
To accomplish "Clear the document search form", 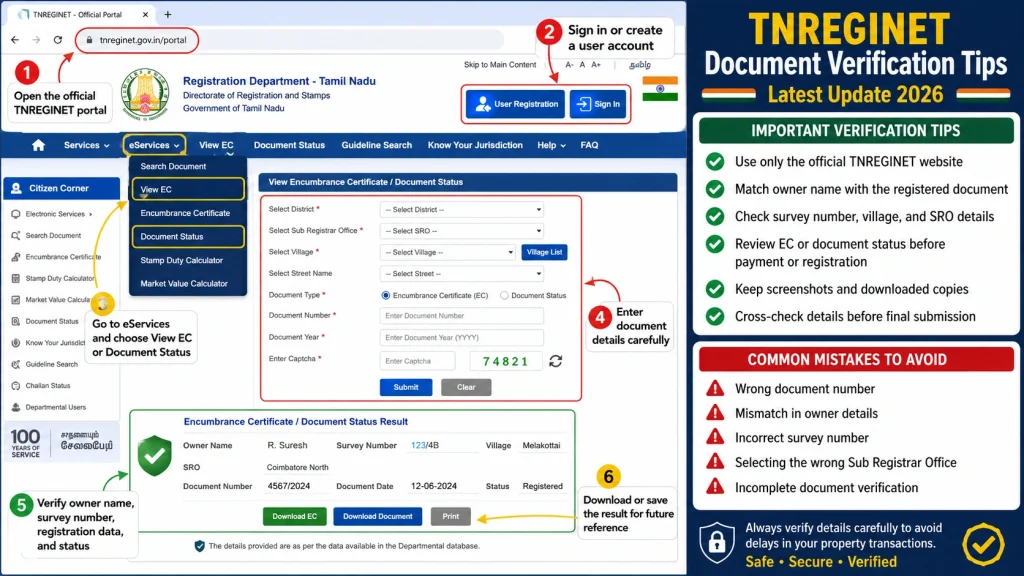I will (x=466, y=387).
